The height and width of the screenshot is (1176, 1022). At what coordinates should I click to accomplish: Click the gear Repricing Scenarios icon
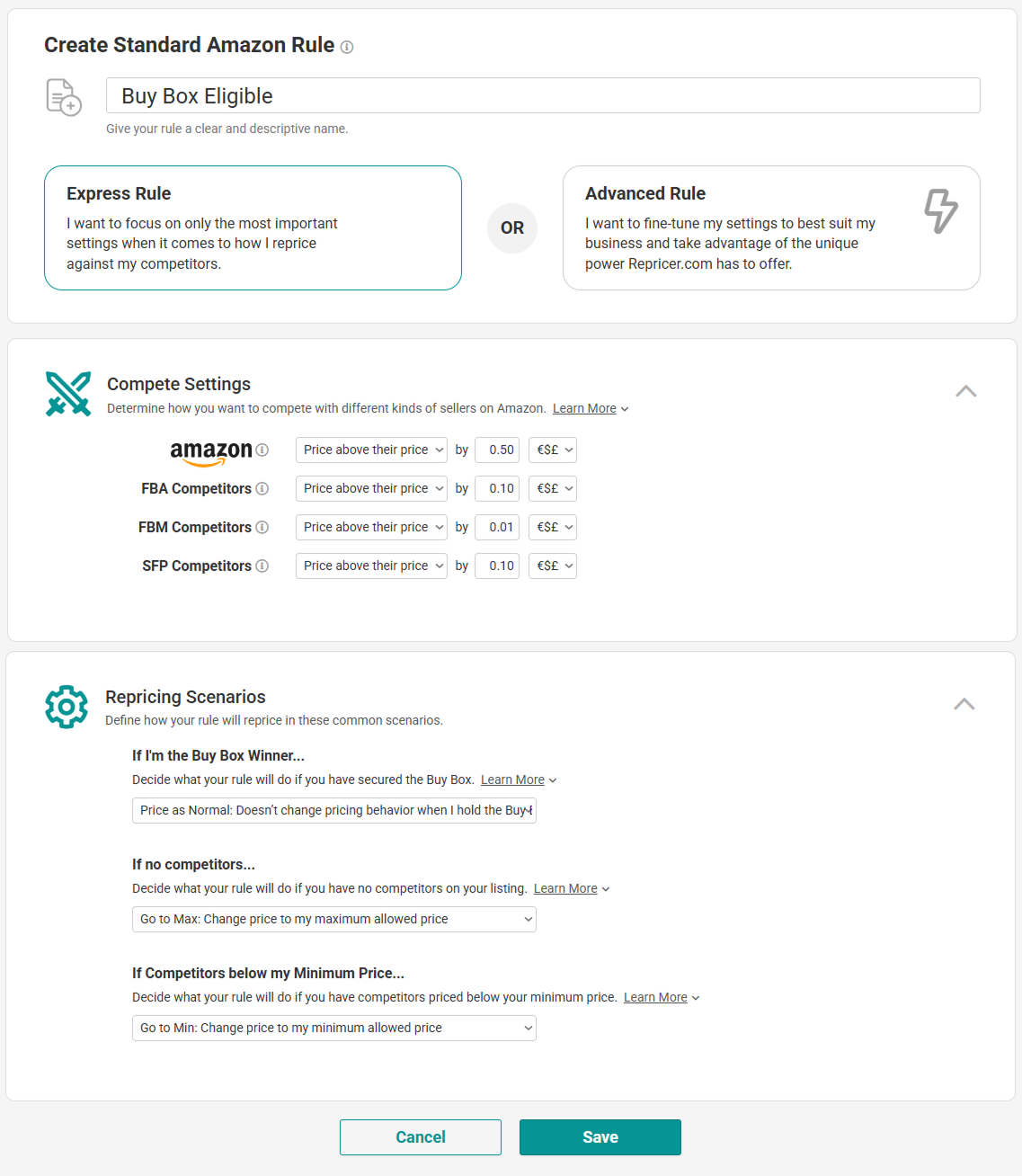point(67,707)
